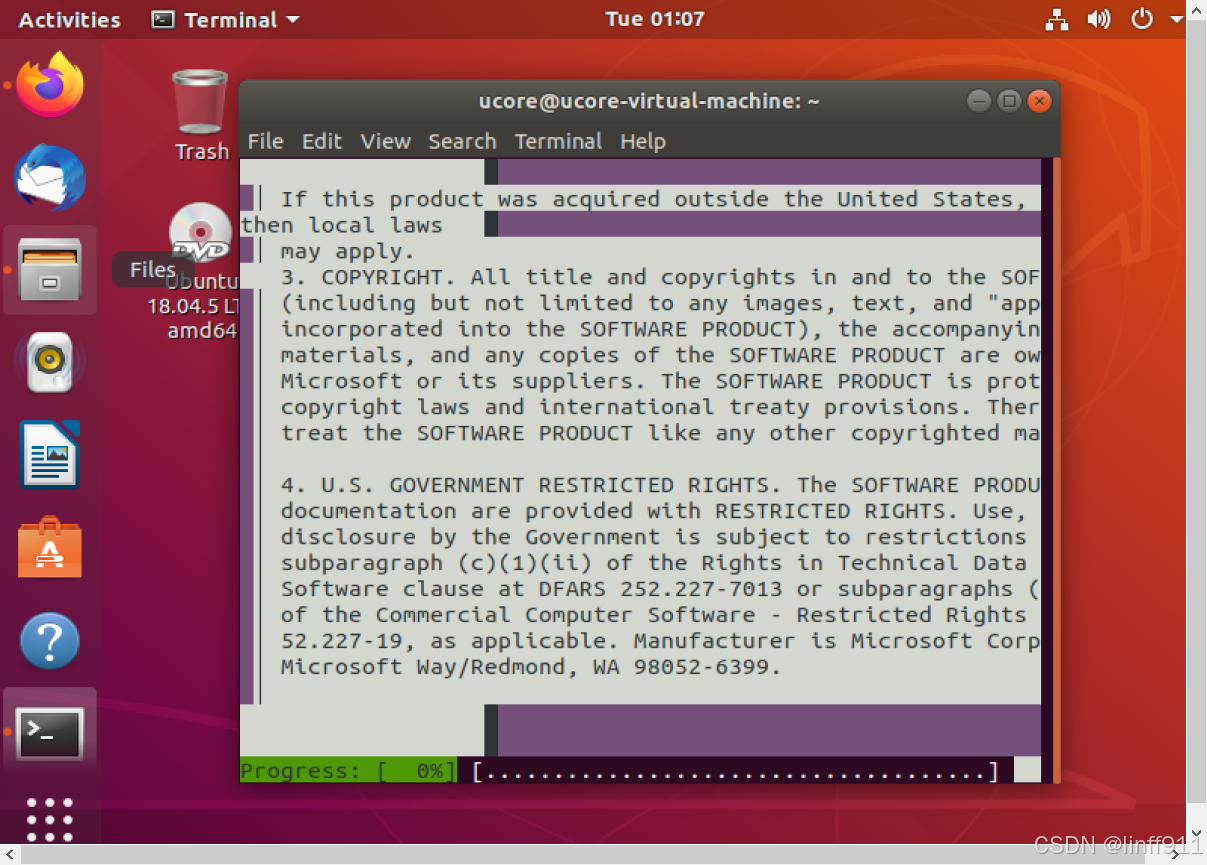Screen dimensions: 1207x865
Task: Click the volume speaker icon in top bar
Action: pos(1099,19)
